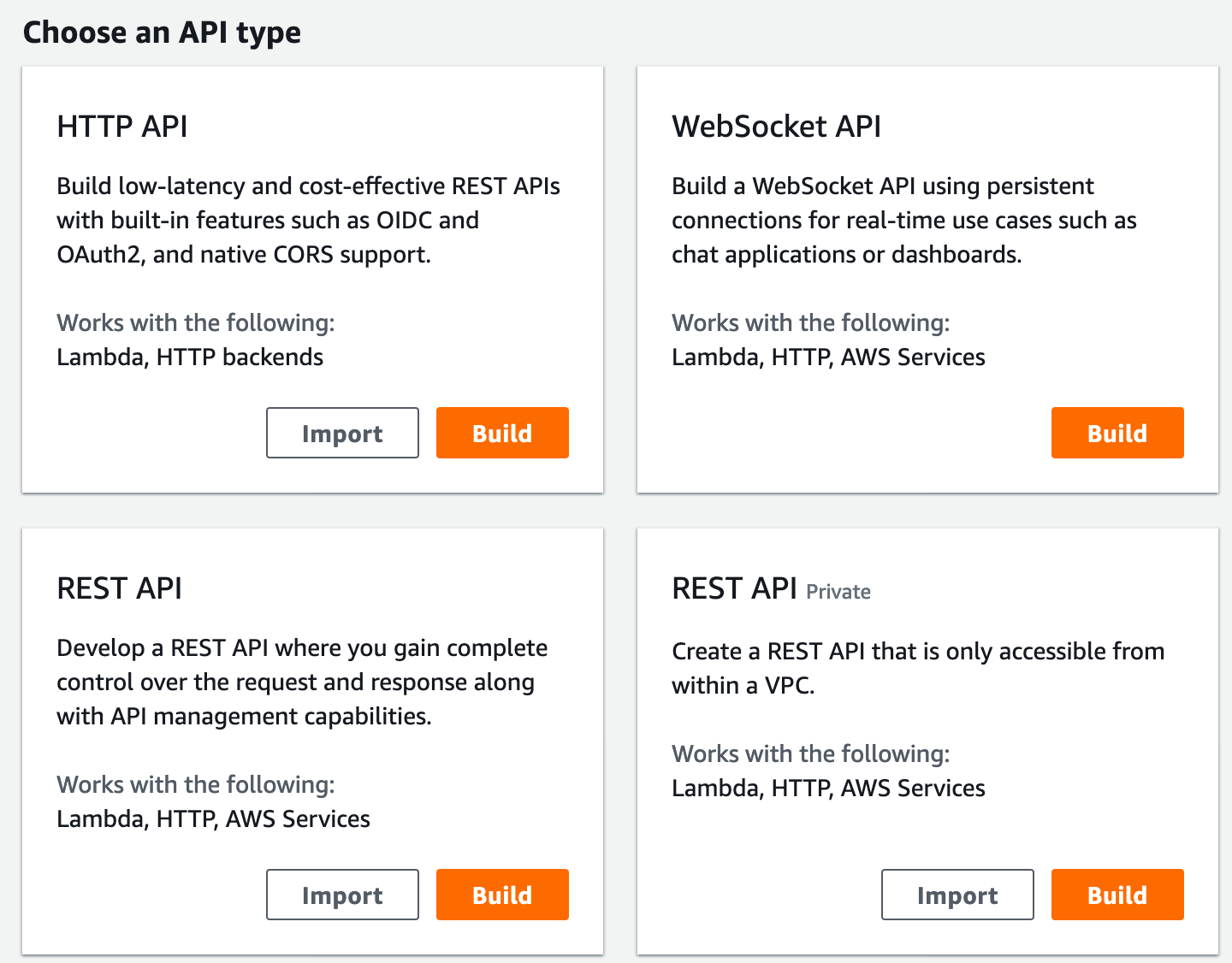Click the HTTP API heading

click(121, 126)
